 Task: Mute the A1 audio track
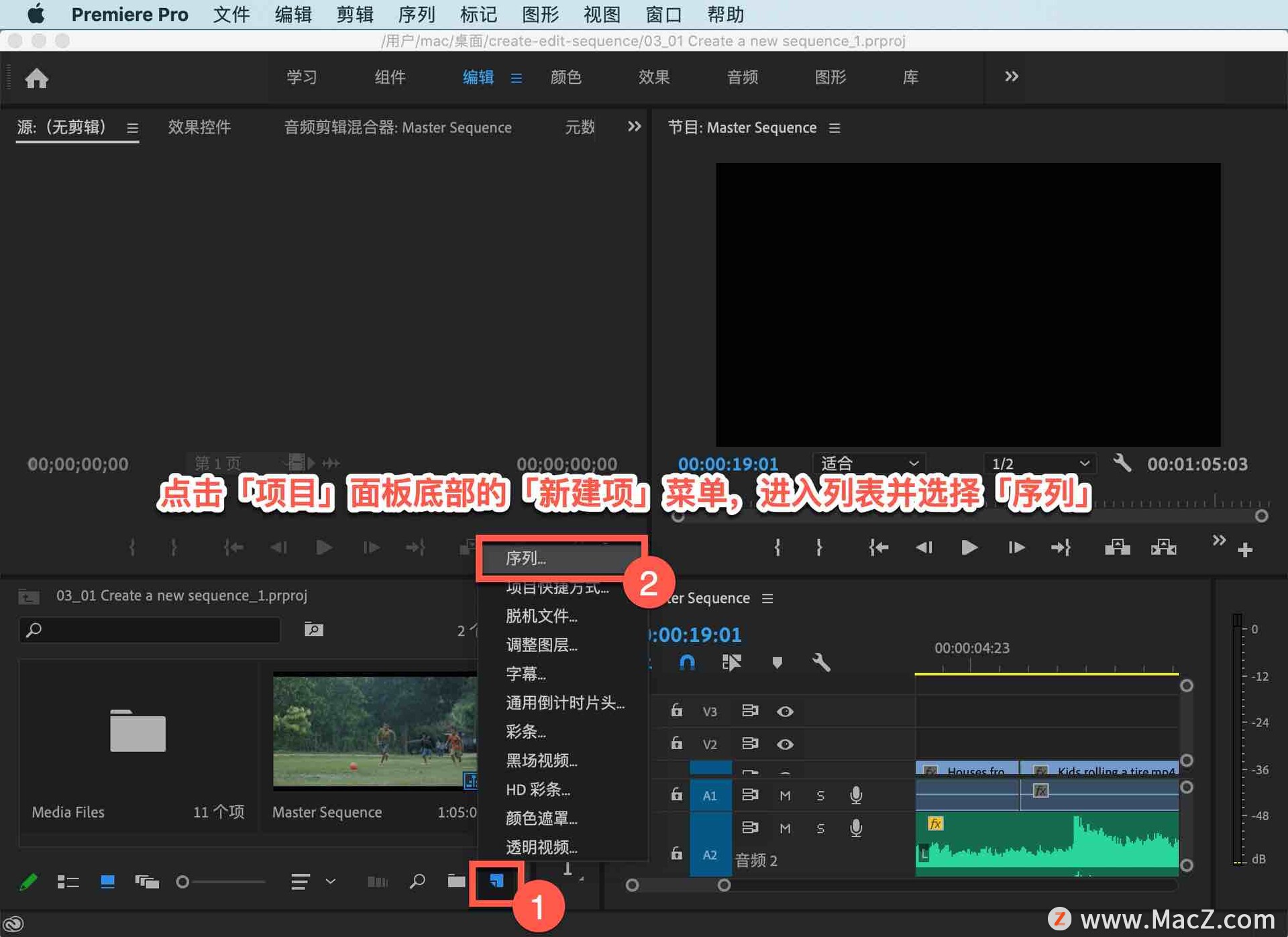click(x=785, y=795)
